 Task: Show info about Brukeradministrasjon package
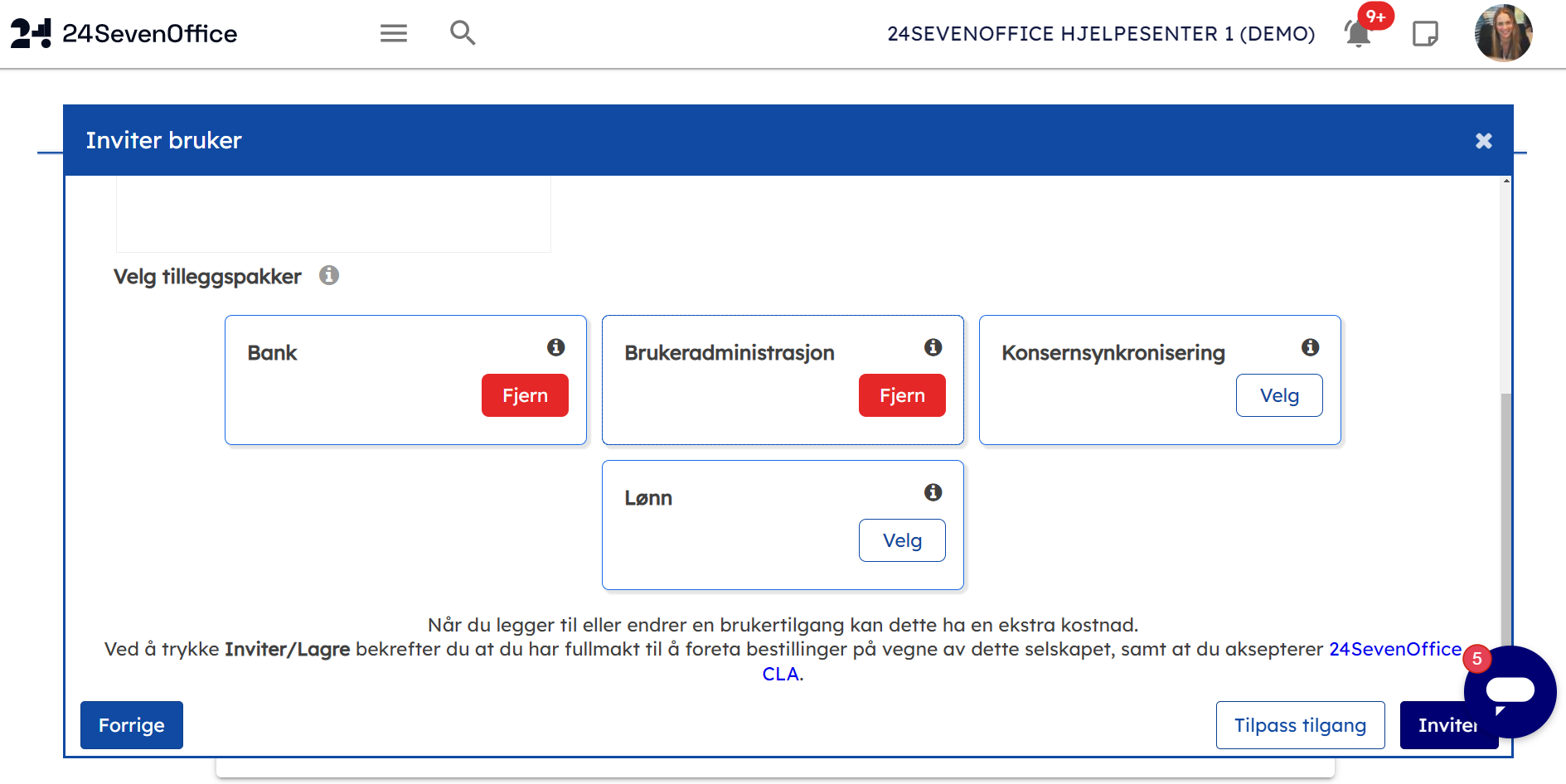pyautogui.click(x=933, y=347)
